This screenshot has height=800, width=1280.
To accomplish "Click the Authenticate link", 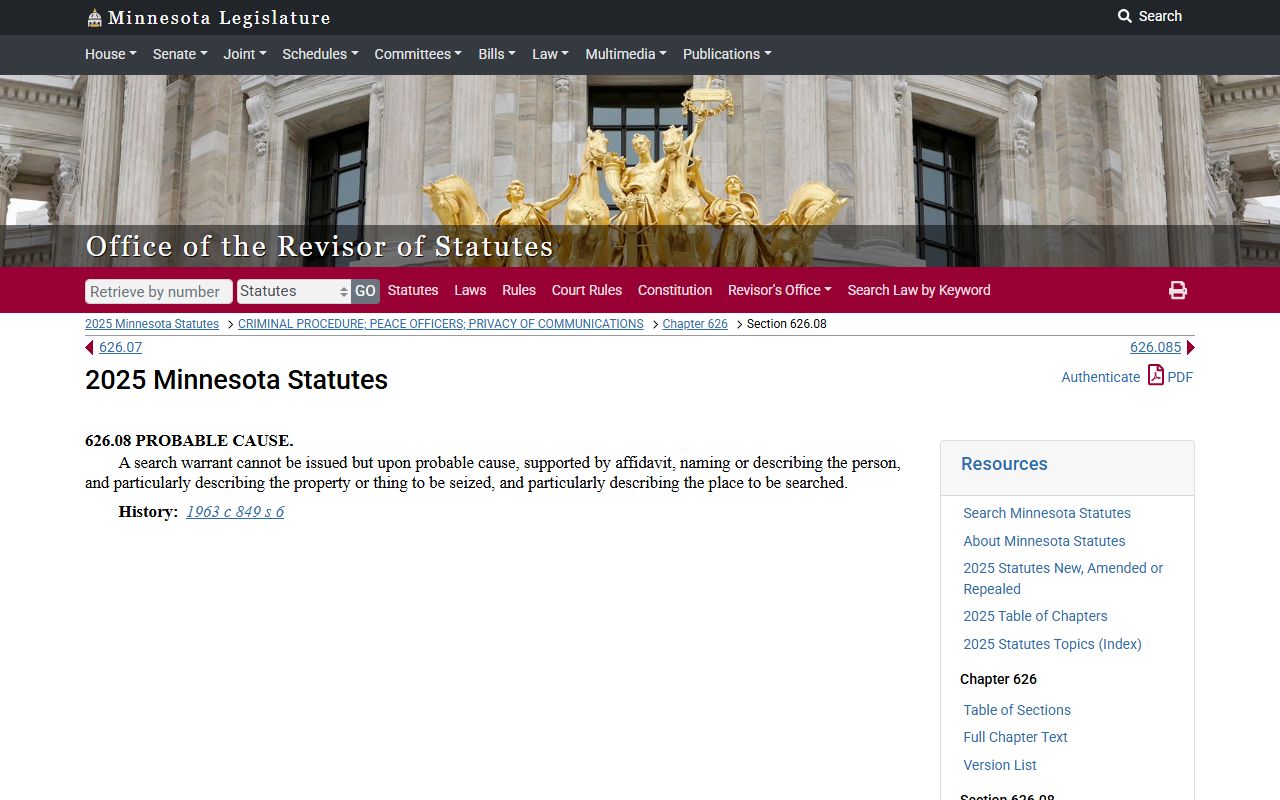I will 1100,377.
